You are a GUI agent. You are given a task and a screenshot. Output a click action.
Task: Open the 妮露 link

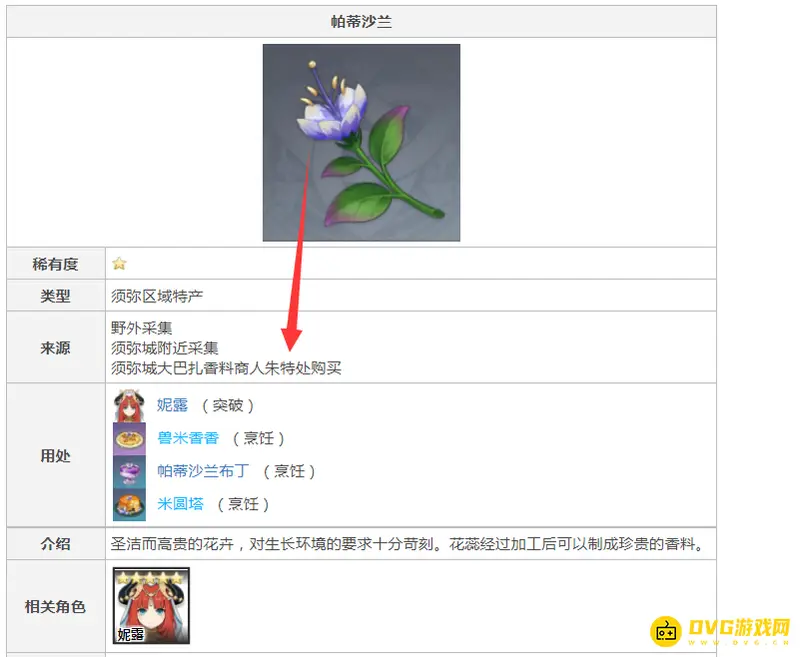click(x=172, y=405)
